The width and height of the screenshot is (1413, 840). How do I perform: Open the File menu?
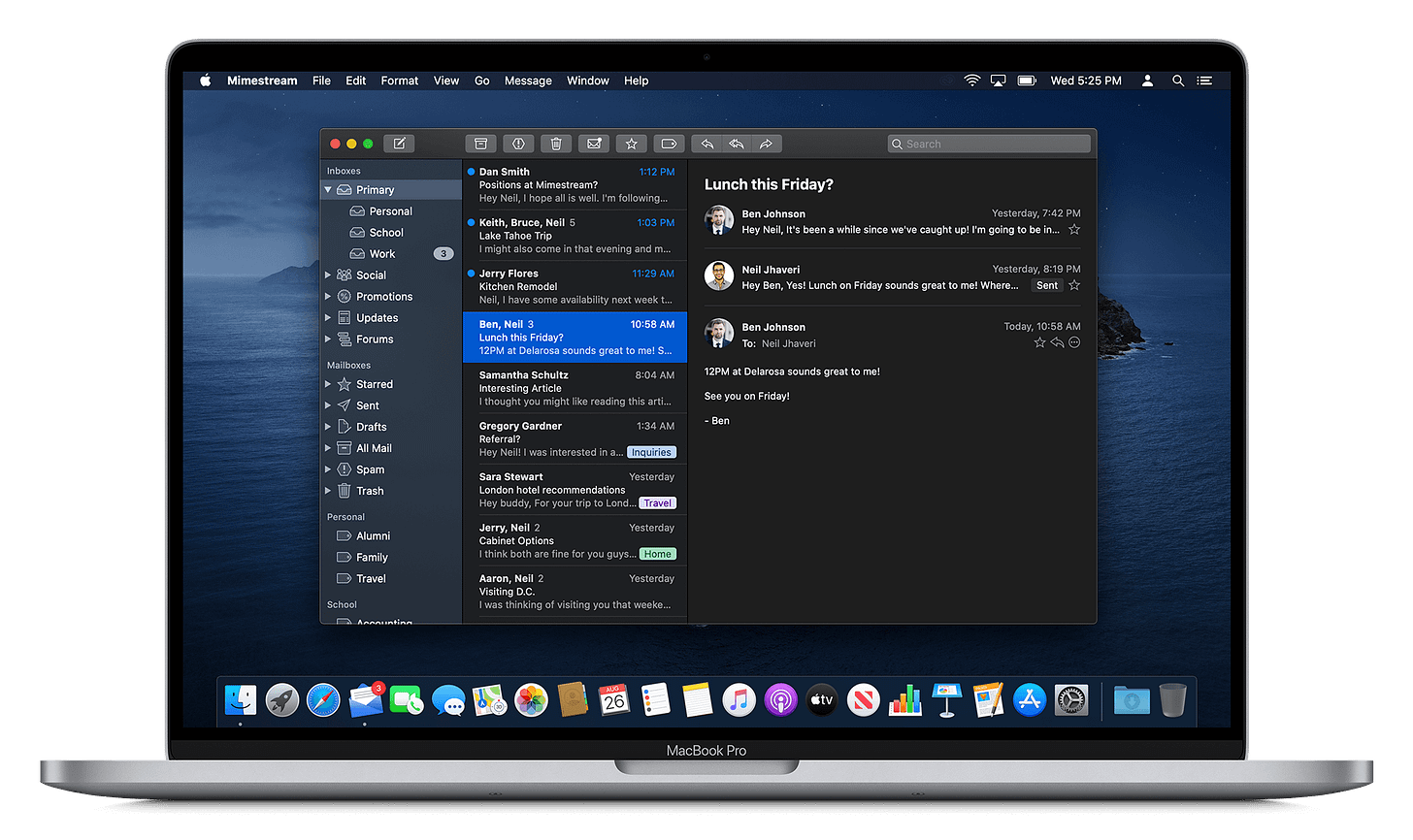(321, 81)
